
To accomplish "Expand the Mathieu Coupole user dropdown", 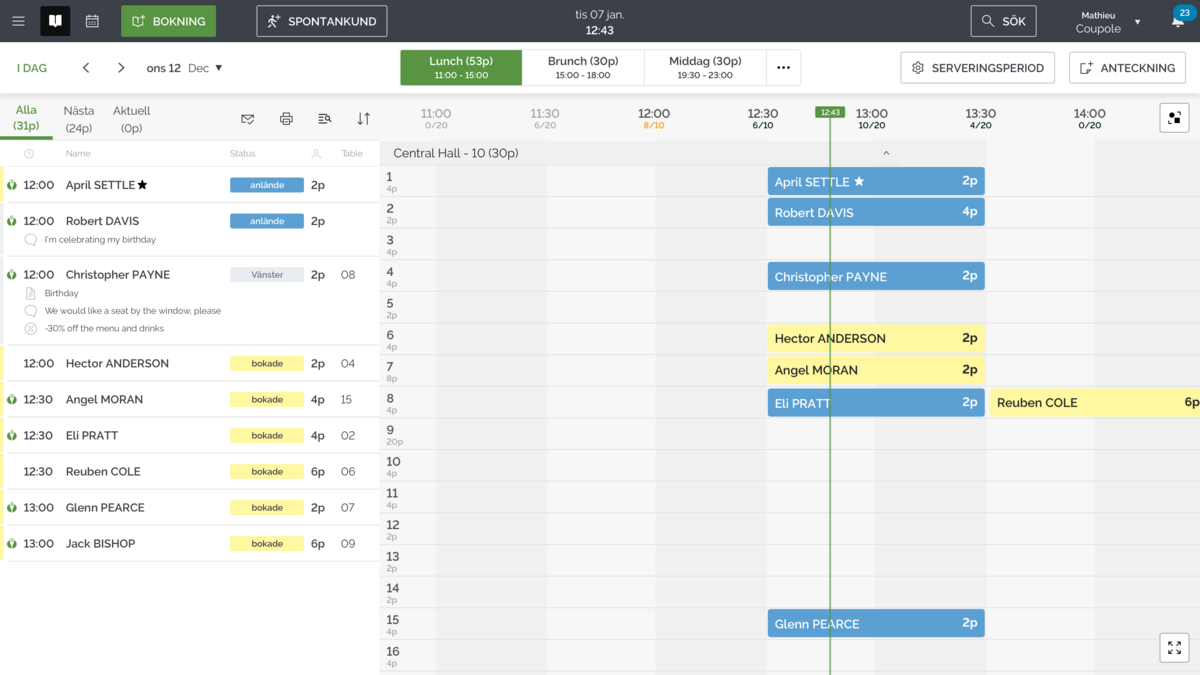I will point(1106,21).
